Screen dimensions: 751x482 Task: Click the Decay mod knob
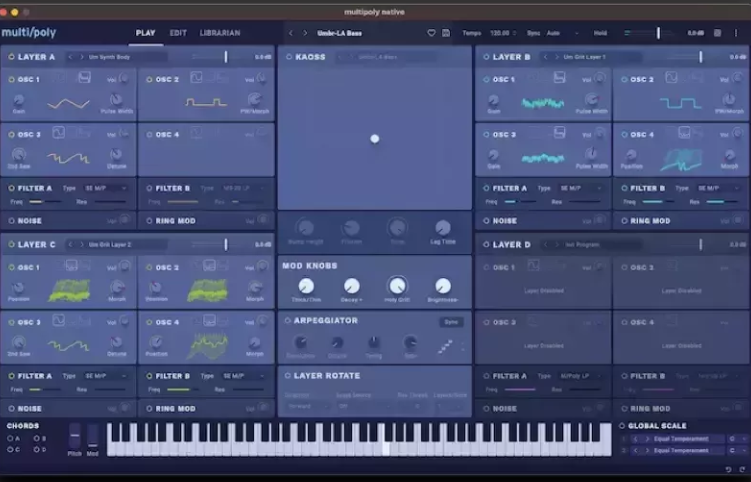pos(352,286)
